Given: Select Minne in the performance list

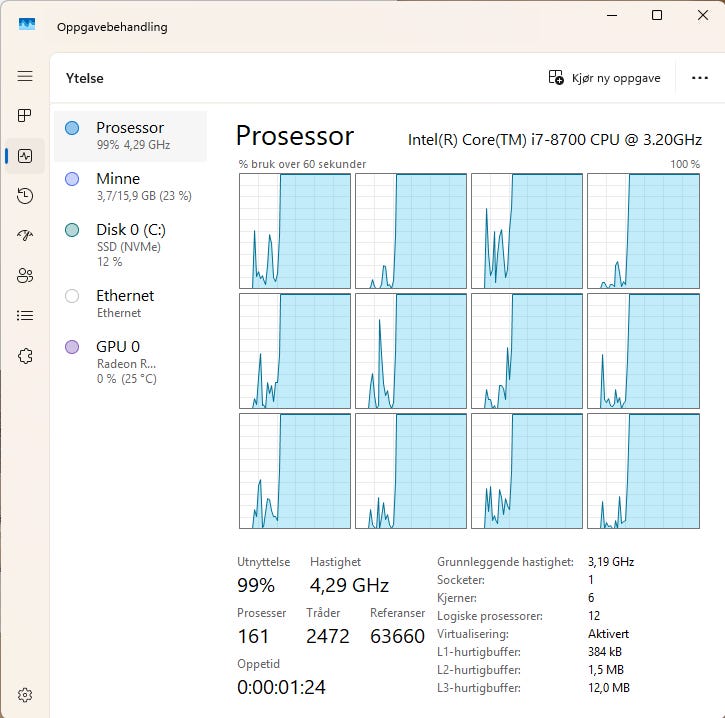Looking at the screenshot, I should pos(130,187).
